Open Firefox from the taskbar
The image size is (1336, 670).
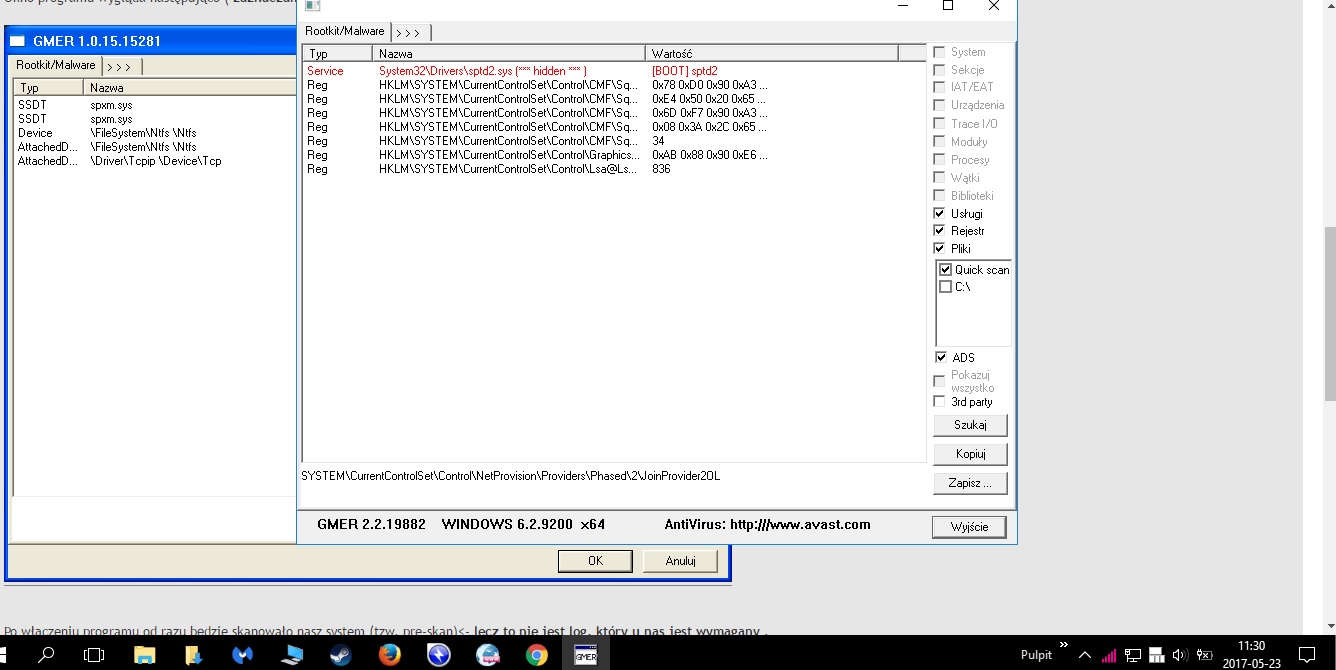389,655
